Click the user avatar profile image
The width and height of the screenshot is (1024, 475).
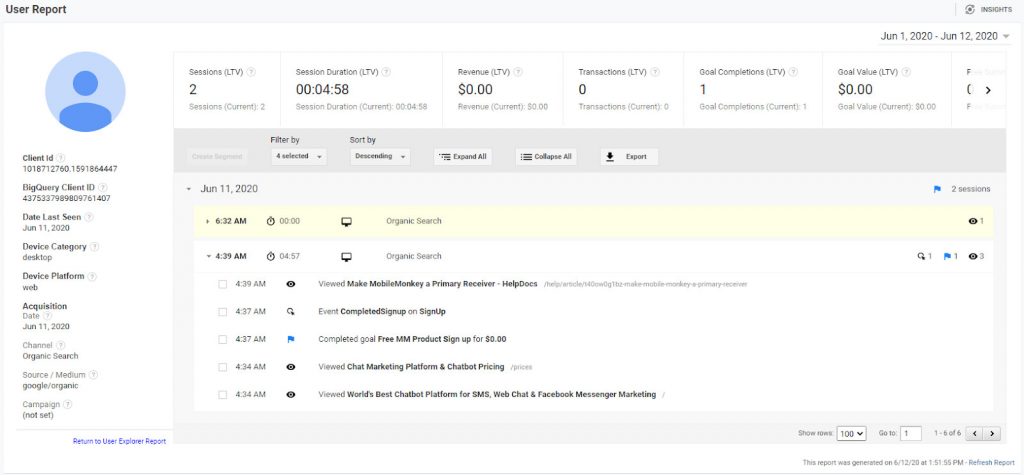click(85, 91)
